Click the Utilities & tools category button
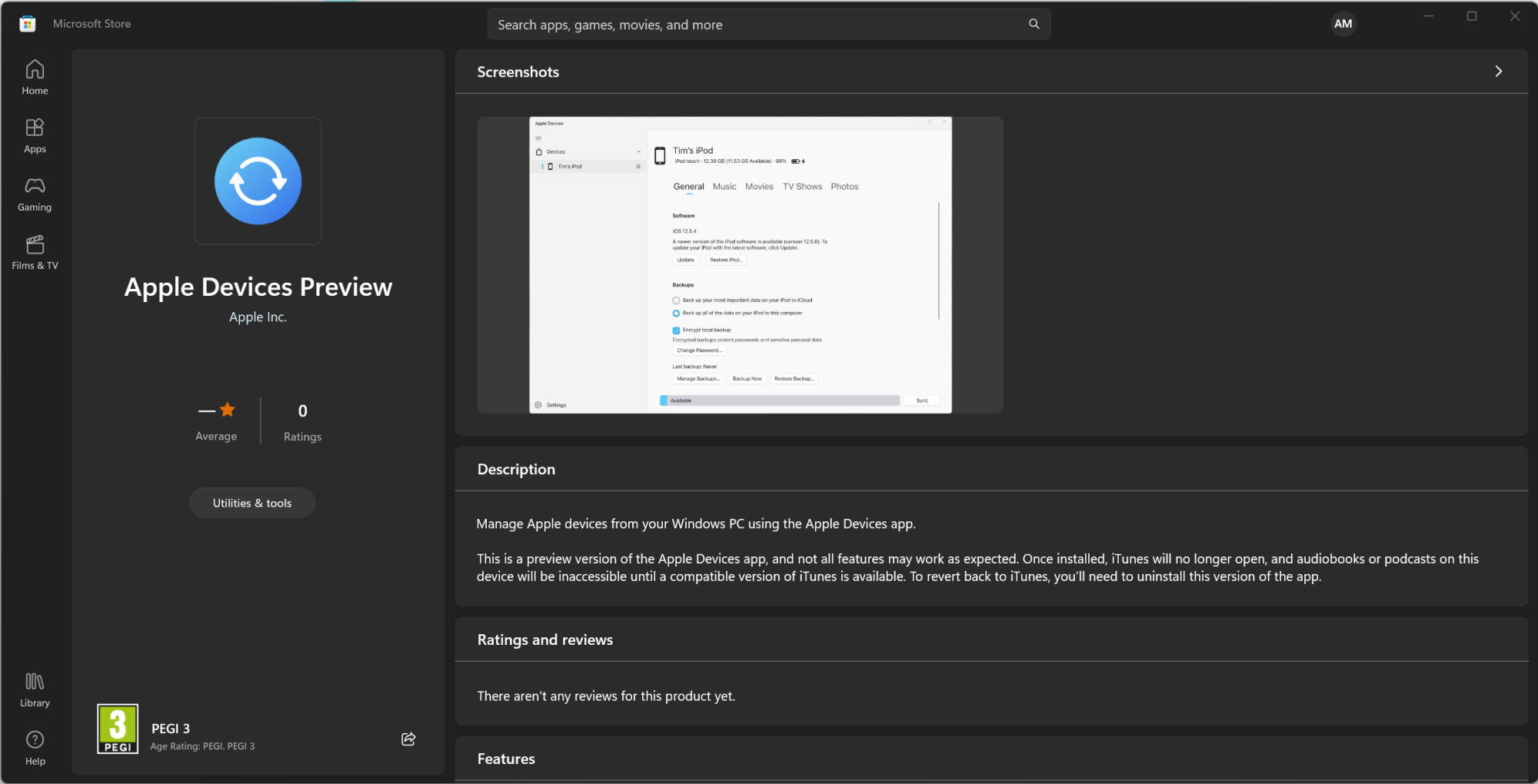 point(252,503)
